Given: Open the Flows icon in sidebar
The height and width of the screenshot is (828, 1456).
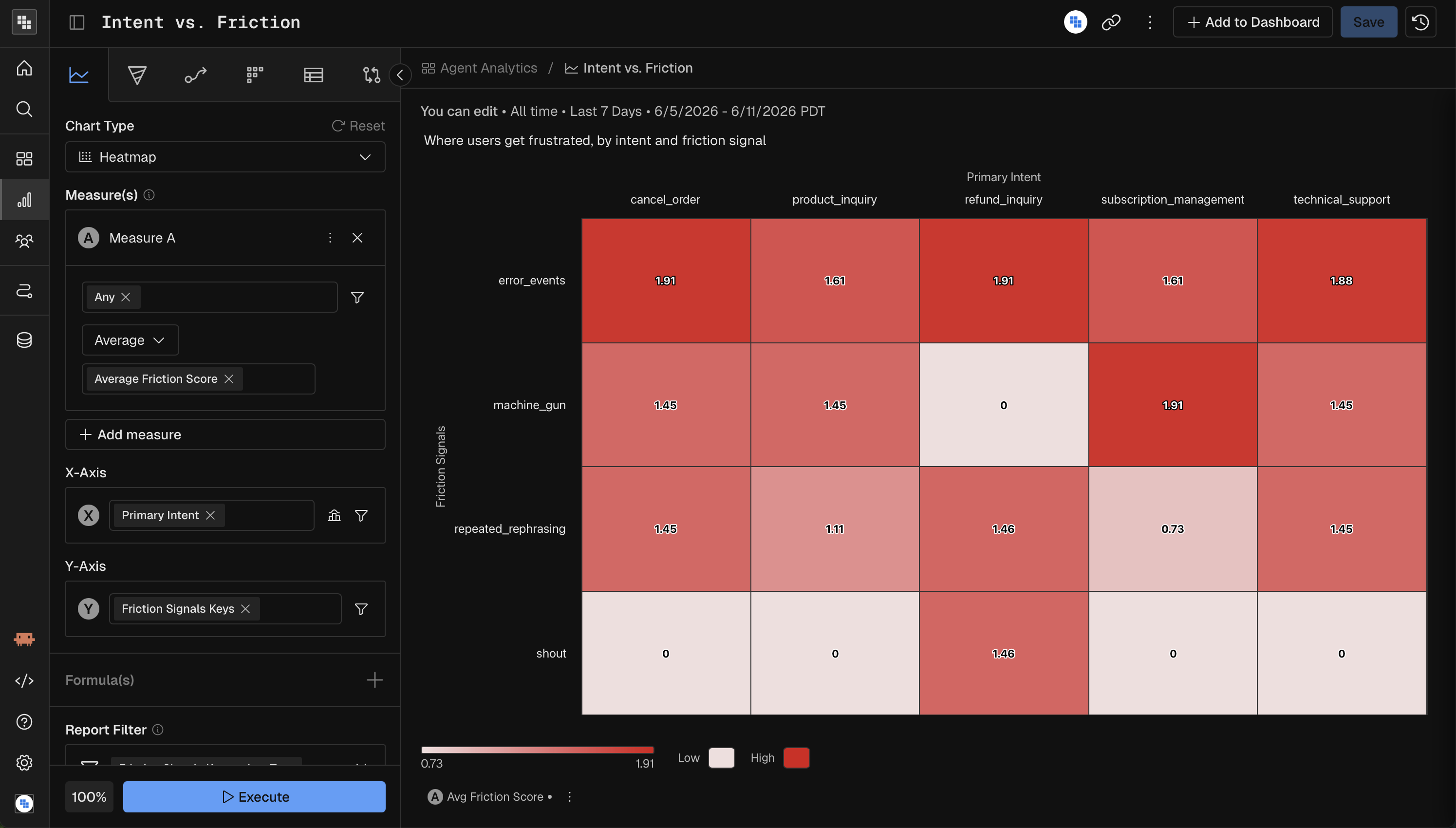Looking at the screenshot, I should pyautogui.click(x=24, y=291).
